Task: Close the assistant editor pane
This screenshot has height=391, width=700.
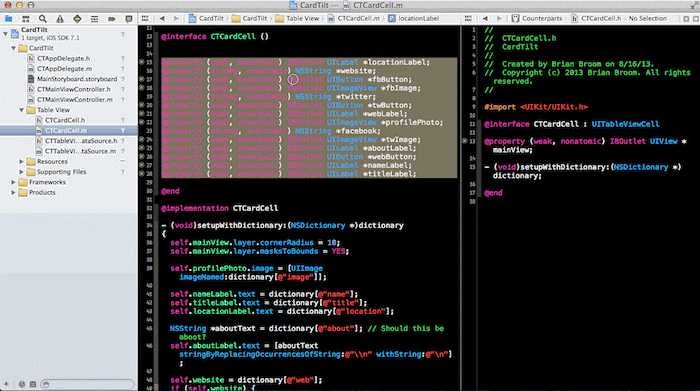Action: [696, 19]
